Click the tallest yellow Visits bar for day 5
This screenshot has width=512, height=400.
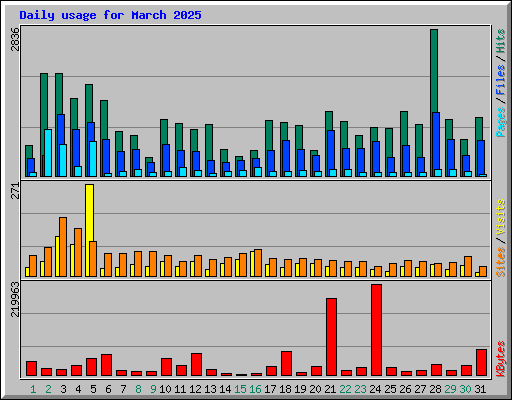[x=89, y=230]
